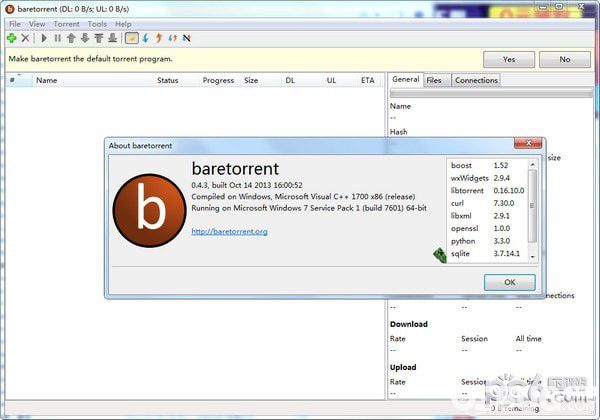Click the blue-orange double arrow toolbar icon
The height and width of the screenshot is (420, 600).
pos(173,38)
